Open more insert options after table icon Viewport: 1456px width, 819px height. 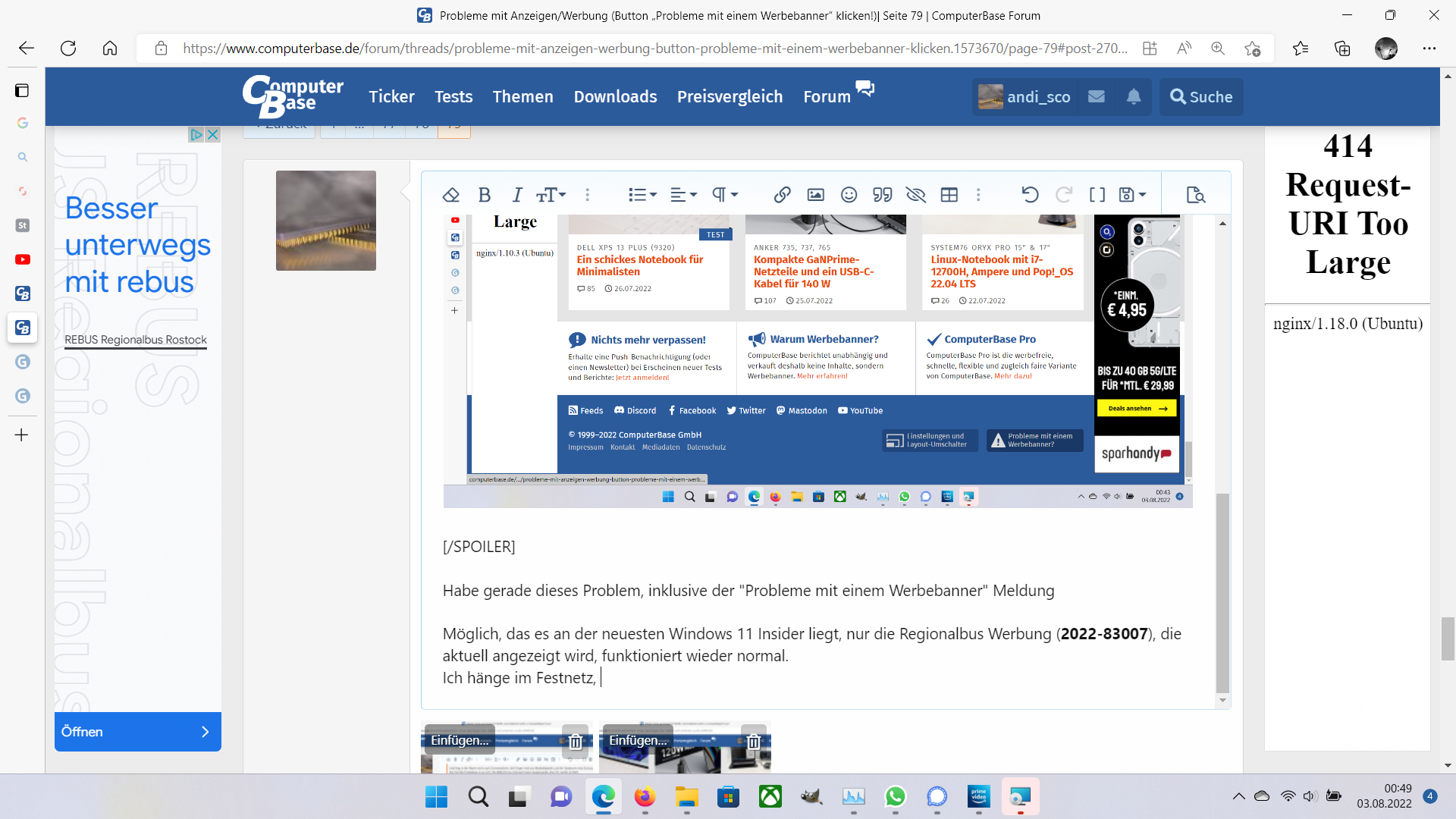pos(978,195)
